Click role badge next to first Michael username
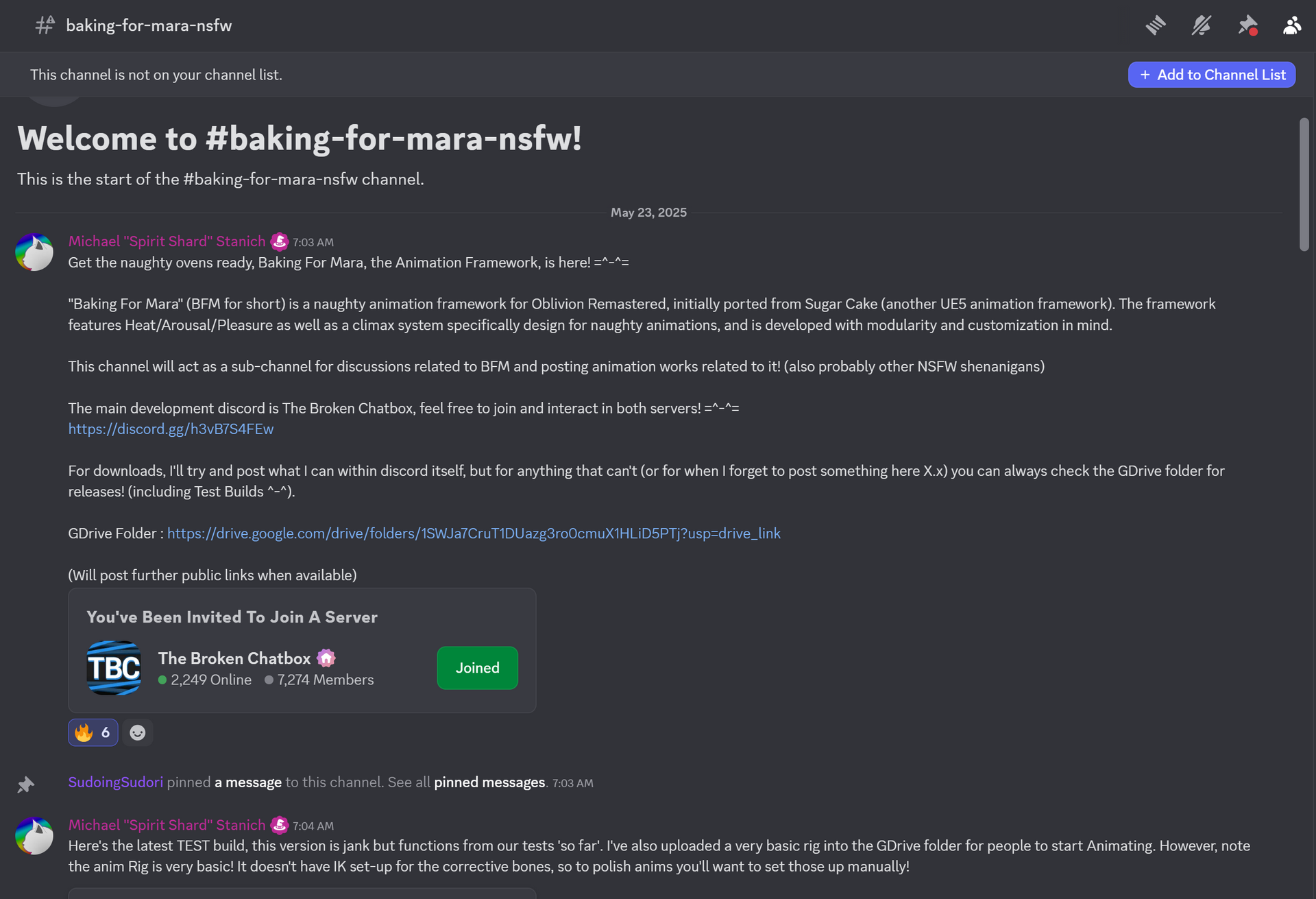Viewport: 1316px width, 899px height. 280,241
